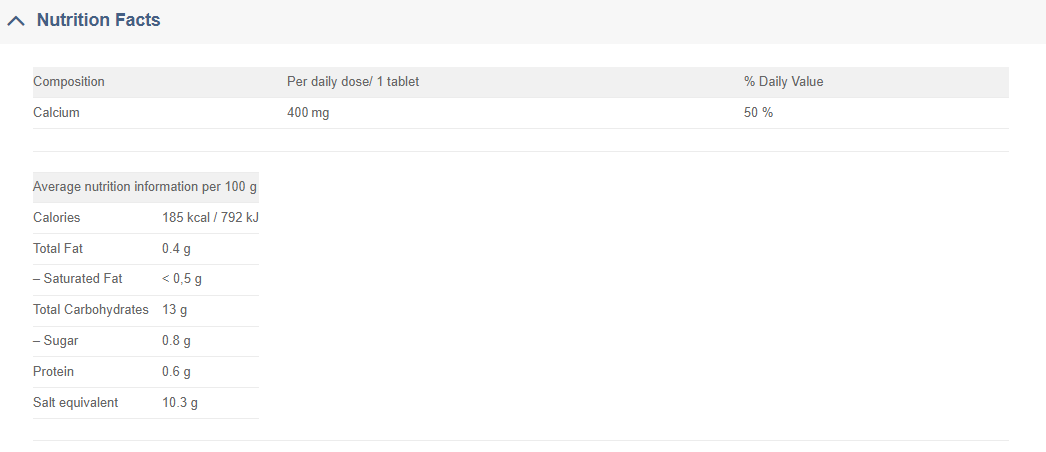The image size is (1046, 452).
Task: Click the Total Fat row label
Action: click(58, 249)
